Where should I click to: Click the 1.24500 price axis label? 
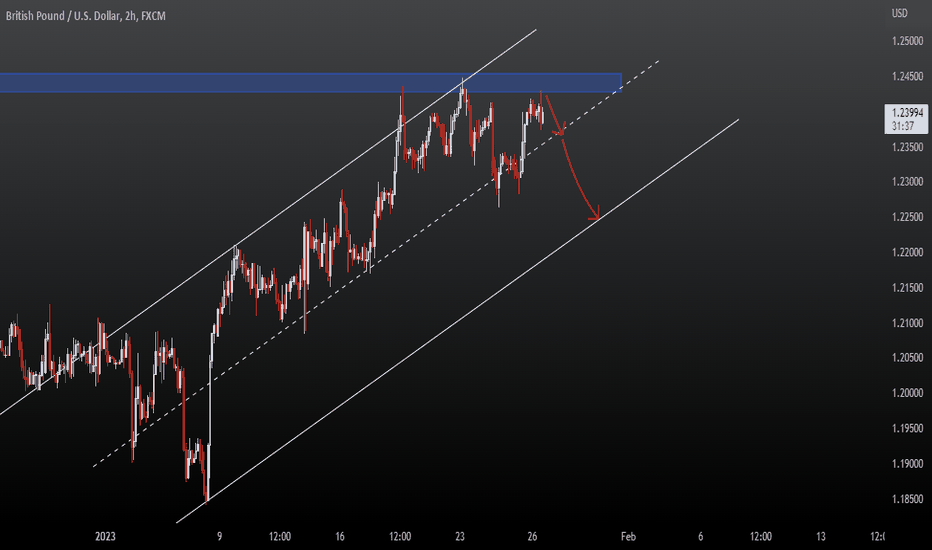point(907,76)
